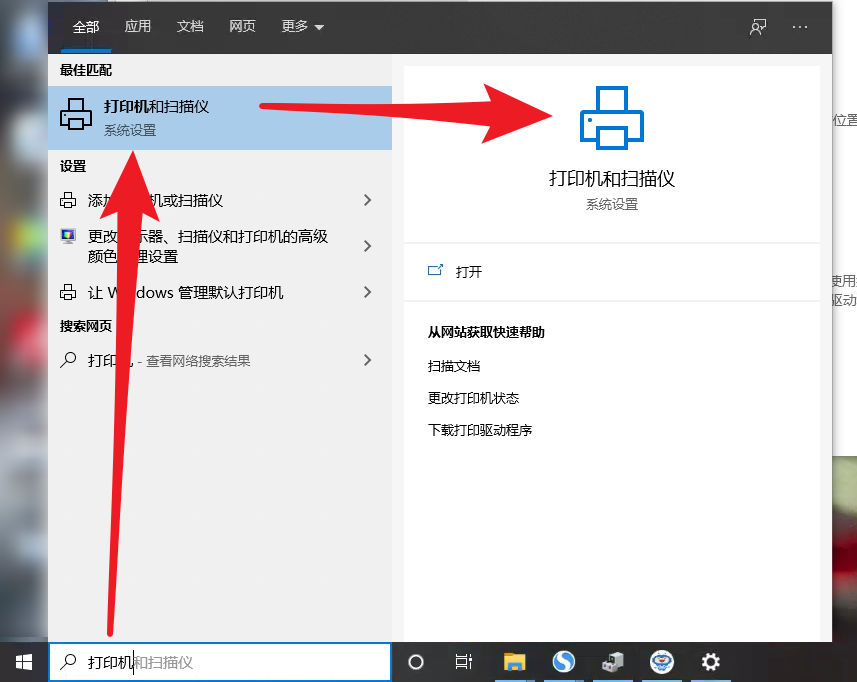Click the 最佳匹配 section header
The image size is (857, 682).
[x=86, y=70]
